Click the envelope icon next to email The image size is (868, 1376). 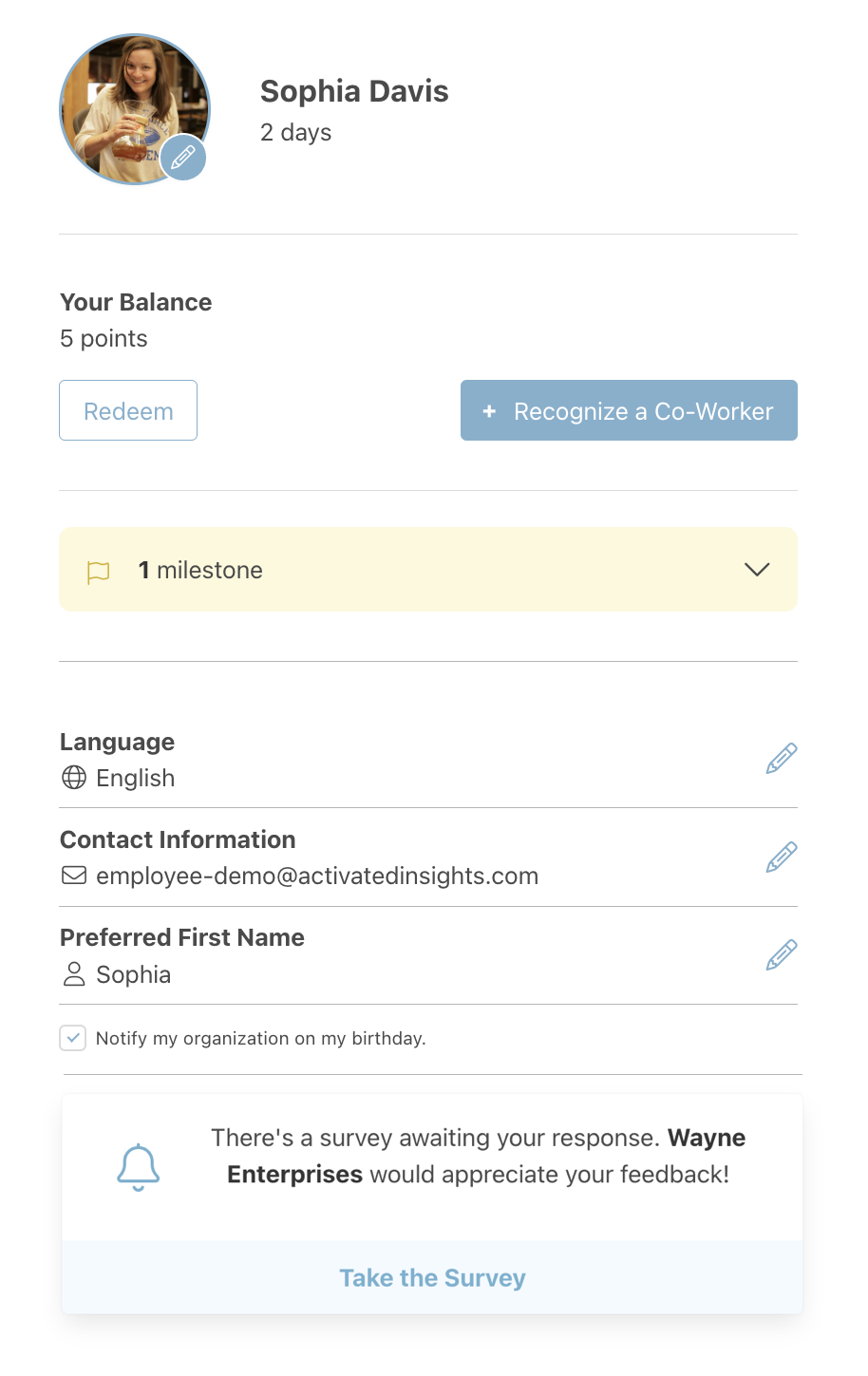coord(74,876)
